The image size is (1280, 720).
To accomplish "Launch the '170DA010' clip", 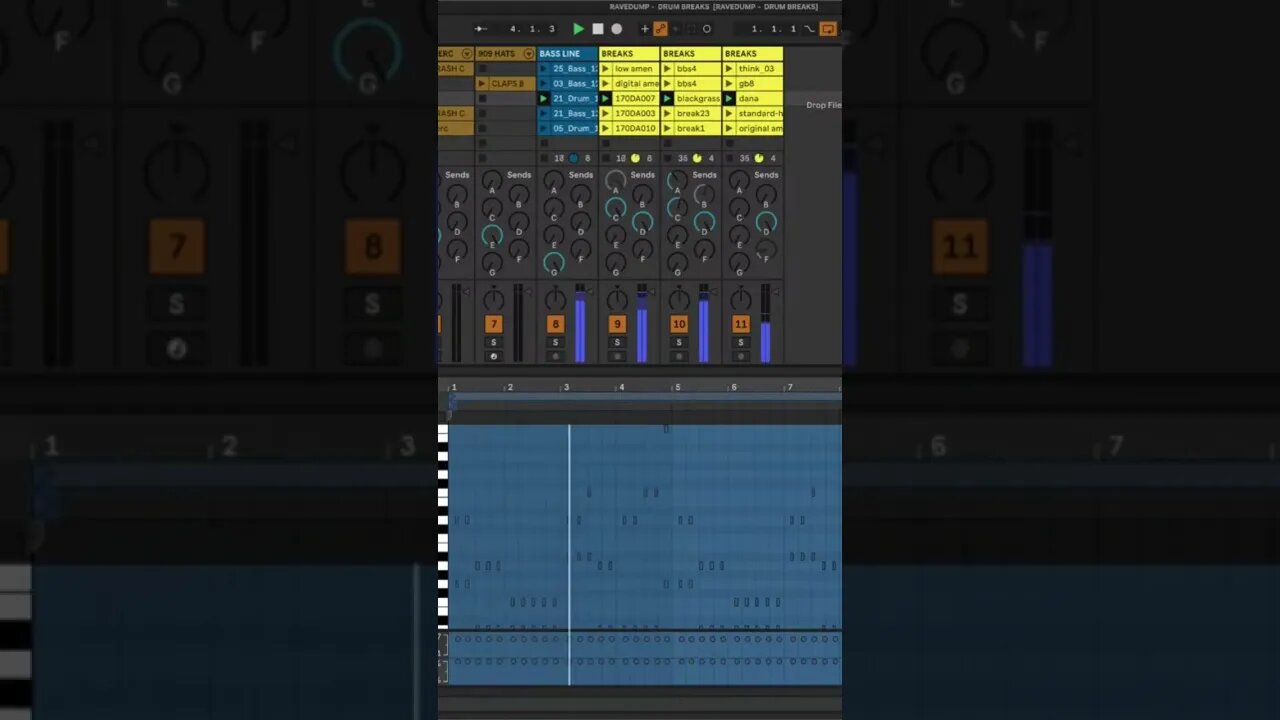I will (605, 128).
